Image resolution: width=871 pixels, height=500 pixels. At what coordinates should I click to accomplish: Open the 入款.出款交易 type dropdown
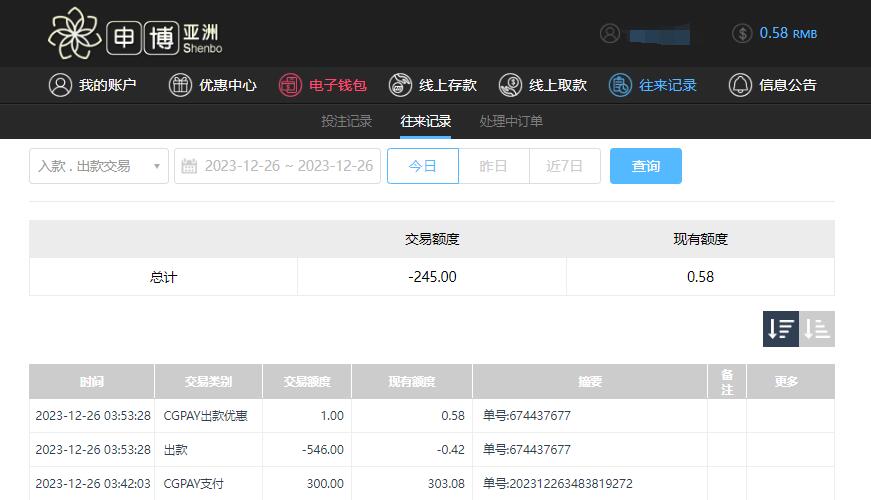99,166
